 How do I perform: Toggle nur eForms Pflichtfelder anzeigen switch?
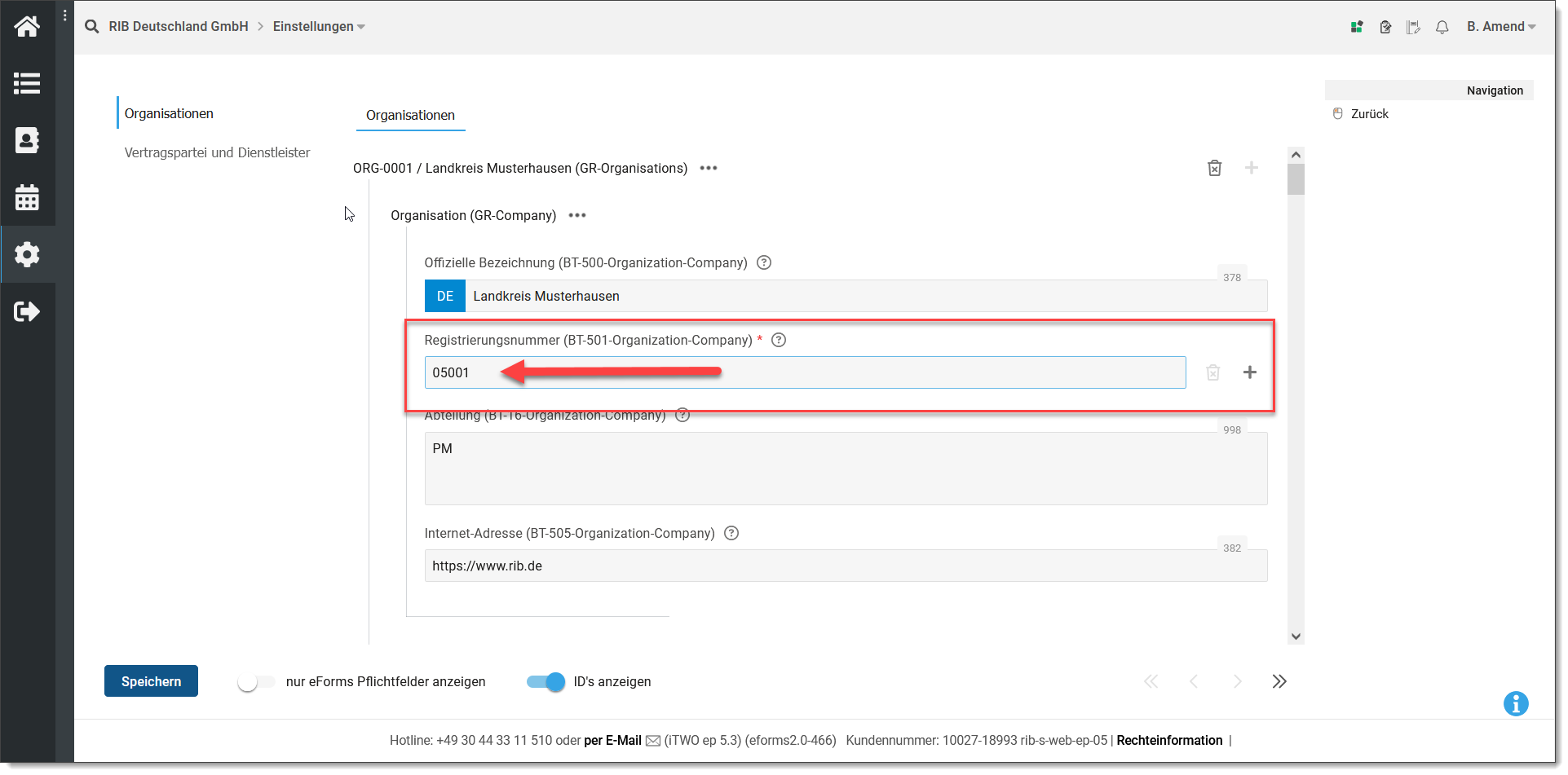point(256,682)
